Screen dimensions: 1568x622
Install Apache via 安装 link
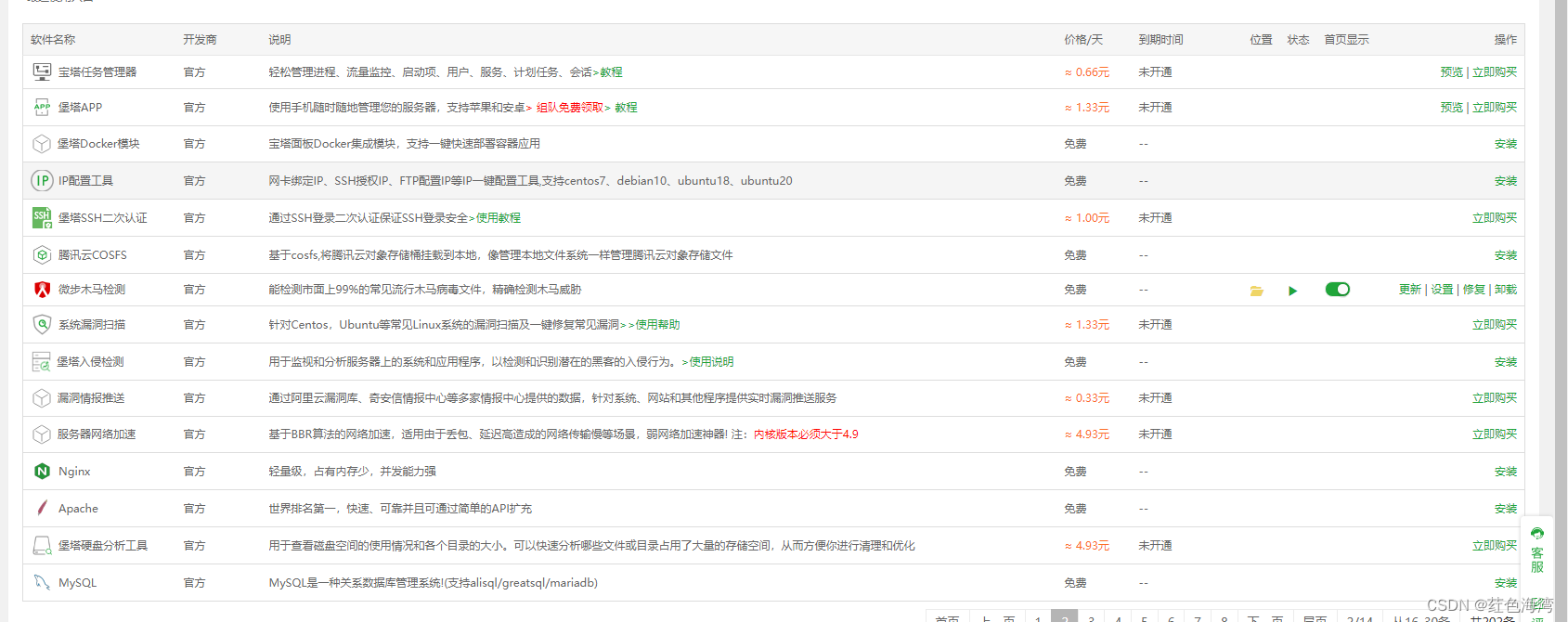1506,509
